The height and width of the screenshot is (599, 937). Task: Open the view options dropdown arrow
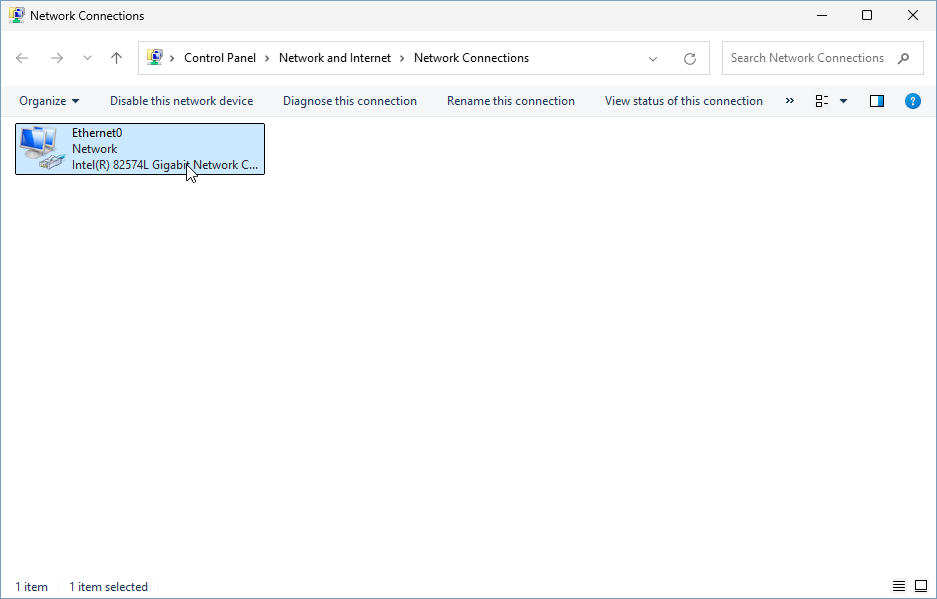click(x=842, y=100)
